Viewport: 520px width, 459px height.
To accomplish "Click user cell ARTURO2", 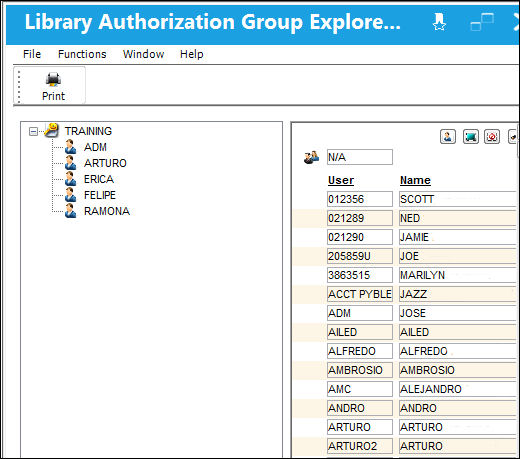I will click(x=360, y=446).
